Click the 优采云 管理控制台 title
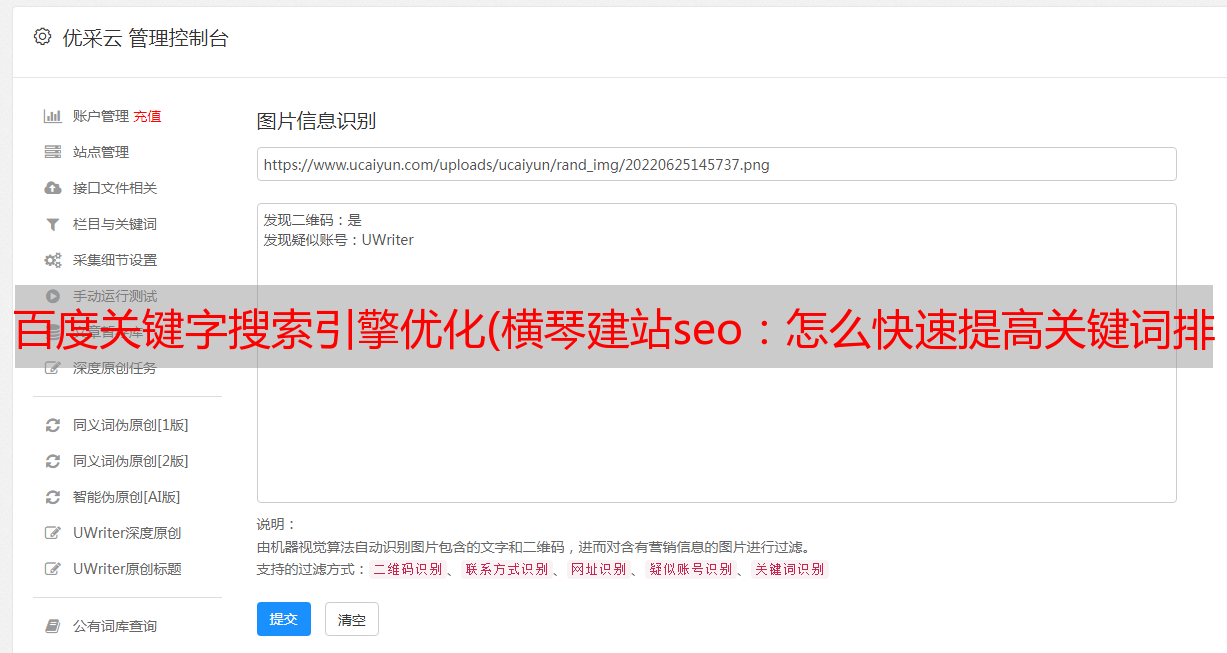Screen dimensions: 1227x653 click(x=145, y=38)
